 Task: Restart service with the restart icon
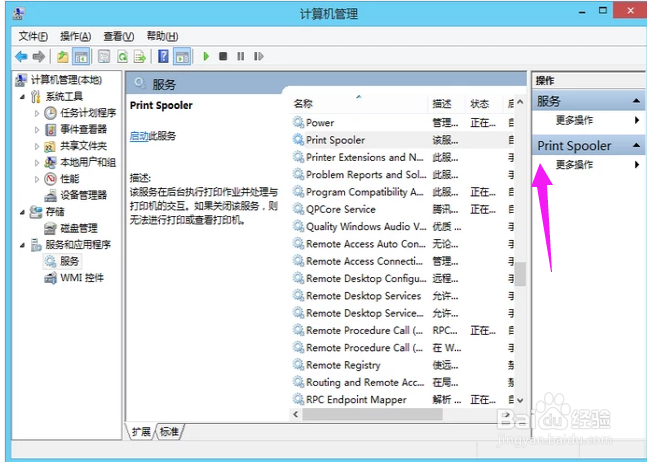[x=259, y=56]
